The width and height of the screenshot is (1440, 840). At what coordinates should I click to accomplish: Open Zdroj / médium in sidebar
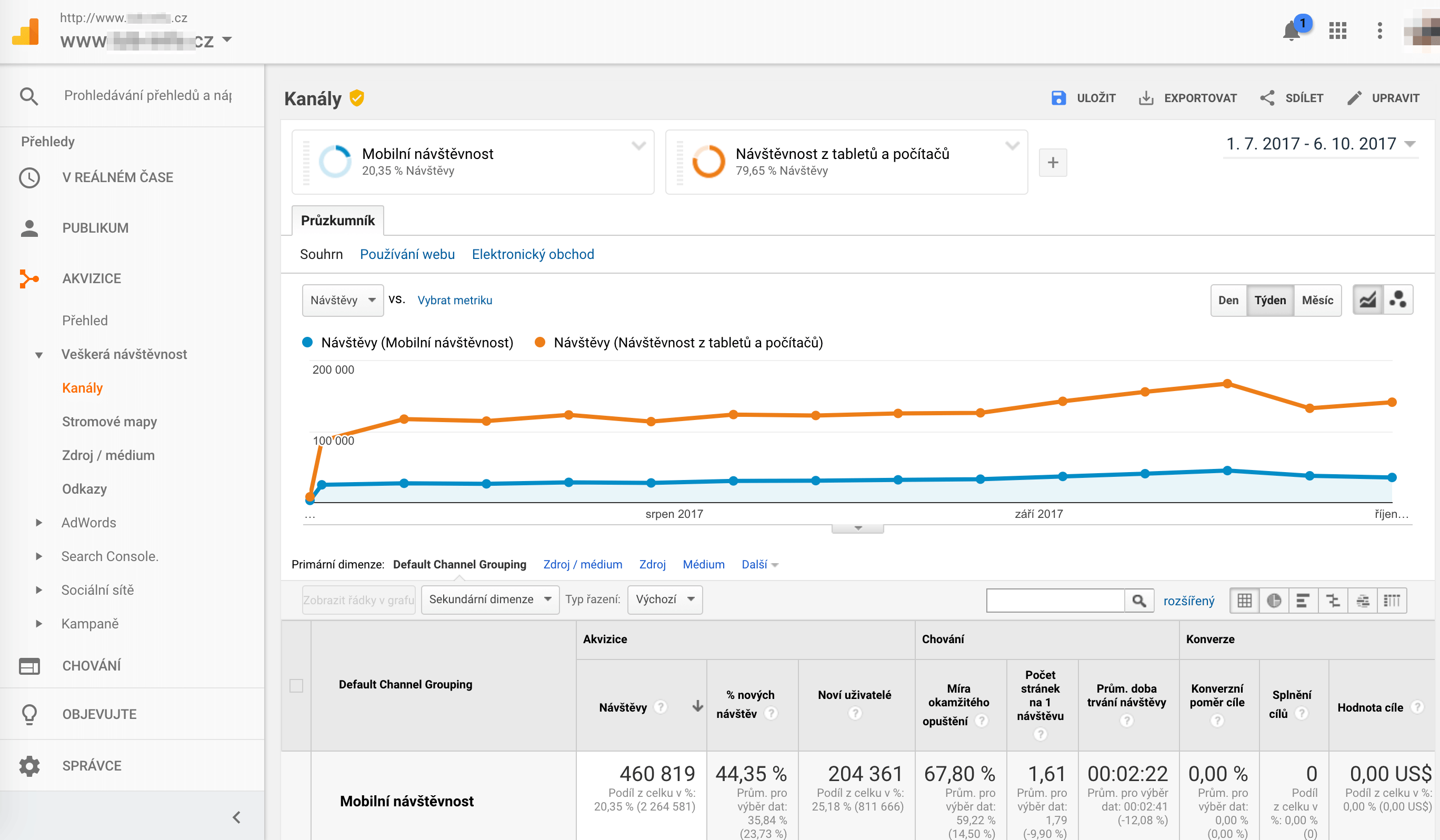(108, 455)
